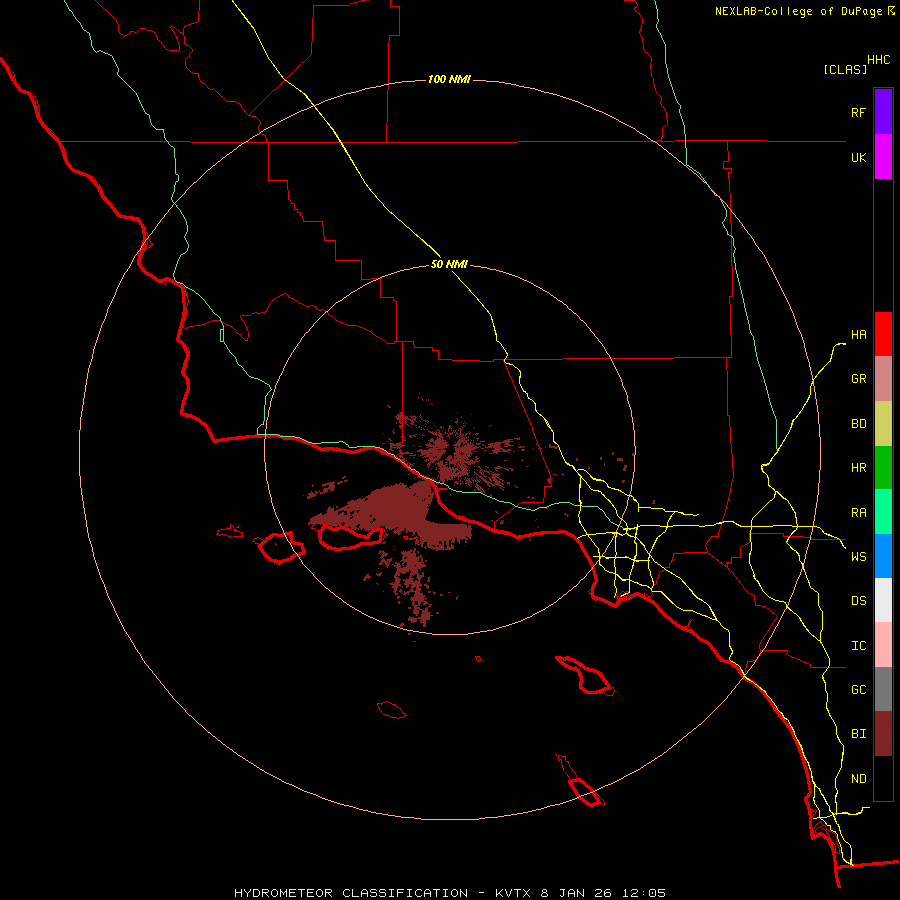Viewport: 900px width, 900px height.
Task: Click the Hydrometeor Classification KVTX title text
Action: click(450, 893)
